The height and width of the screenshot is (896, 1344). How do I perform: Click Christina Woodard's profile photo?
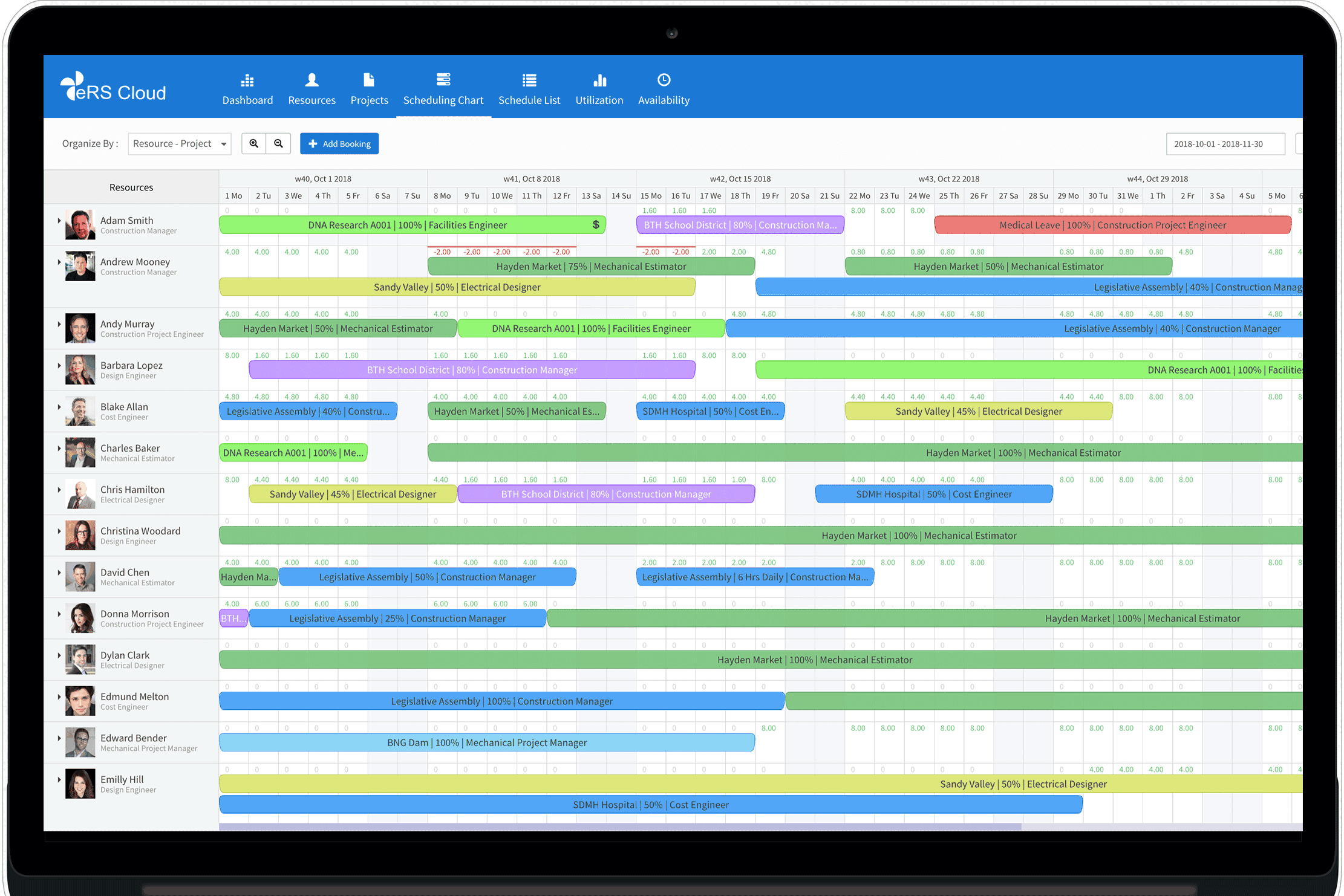(80, 535)
